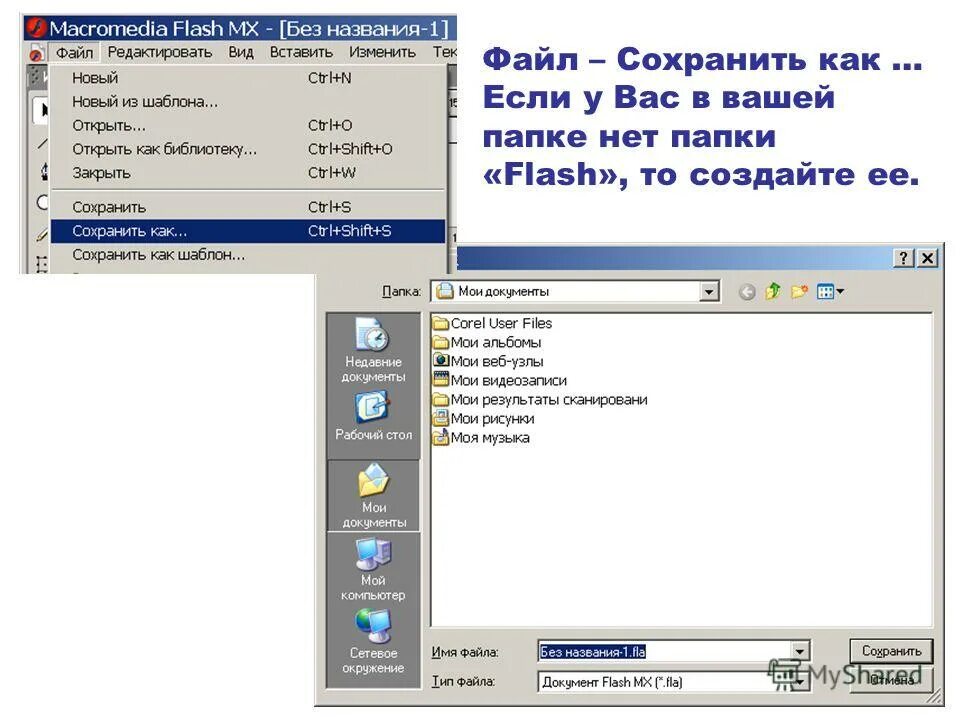Click the dialog help question-mark button

(x=904, y=258)
